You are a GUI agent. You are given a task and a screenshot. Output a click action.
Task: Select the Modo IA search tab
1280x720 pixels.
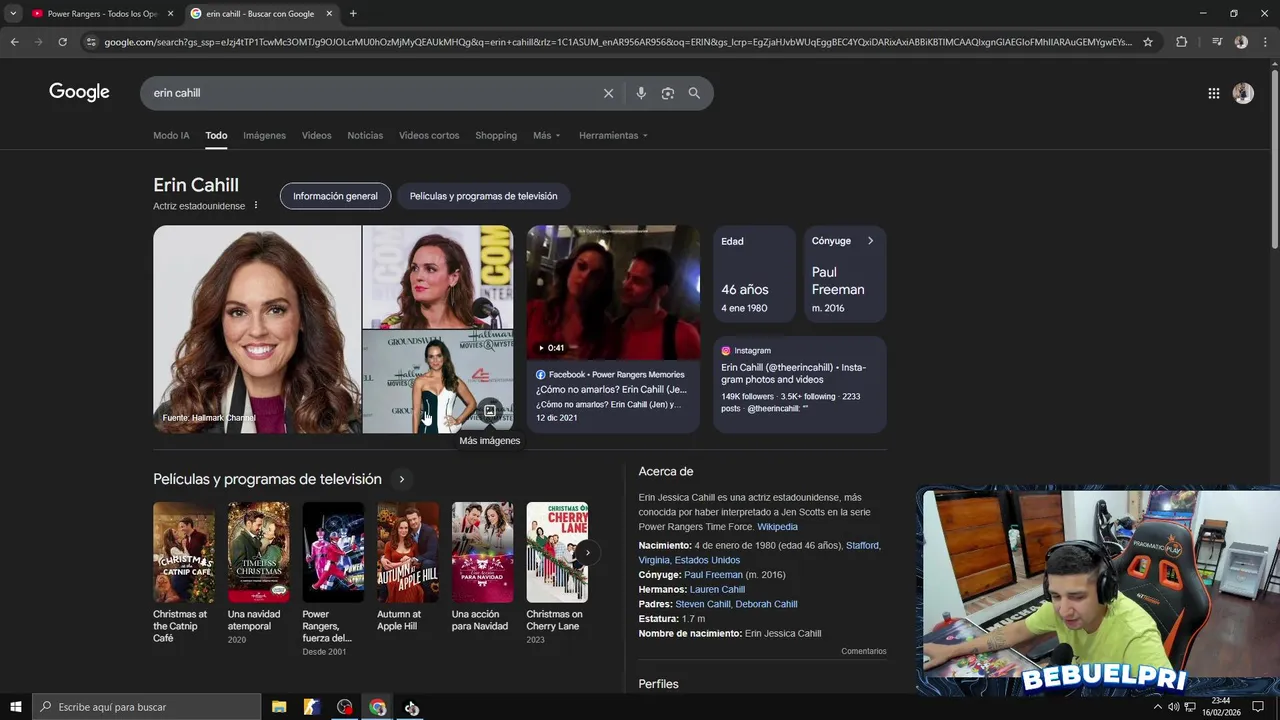[171, 136]
